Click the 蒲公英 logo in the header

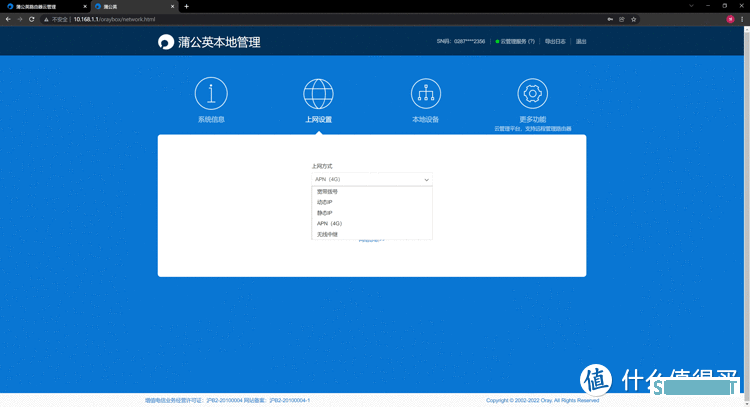[165, 42]
